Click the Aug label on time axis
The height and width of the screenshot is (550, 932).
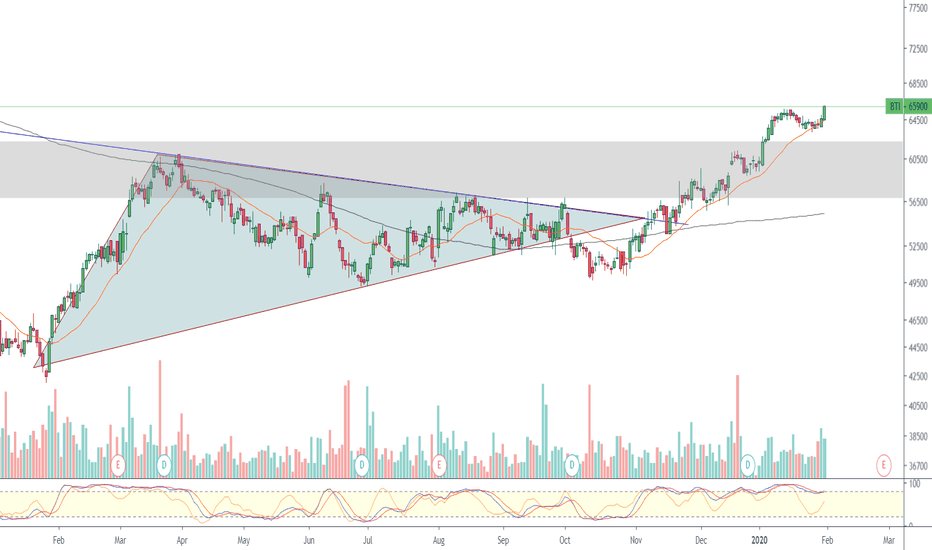click(x=439, y=540)
